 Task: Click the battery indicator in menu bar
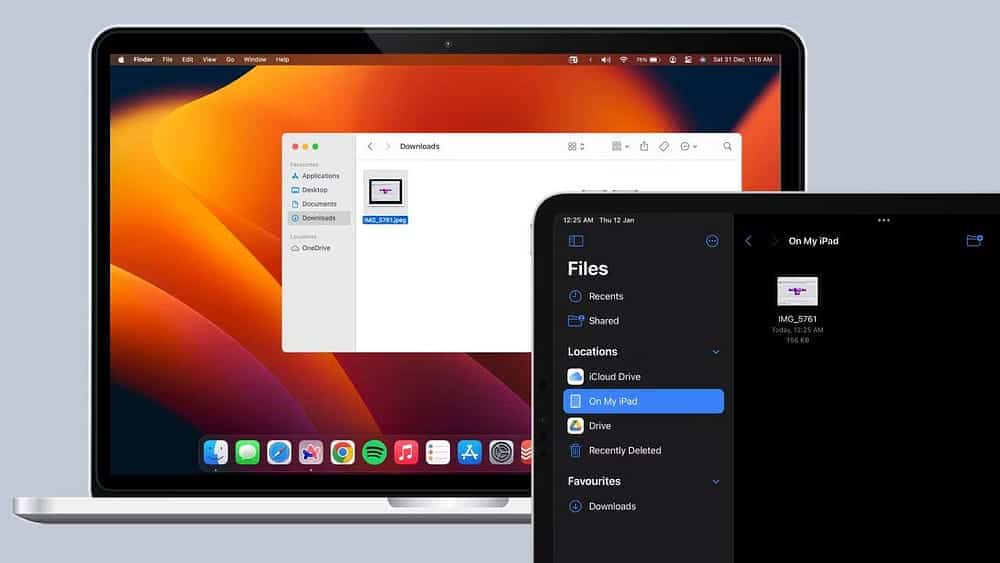click(648, 59)
